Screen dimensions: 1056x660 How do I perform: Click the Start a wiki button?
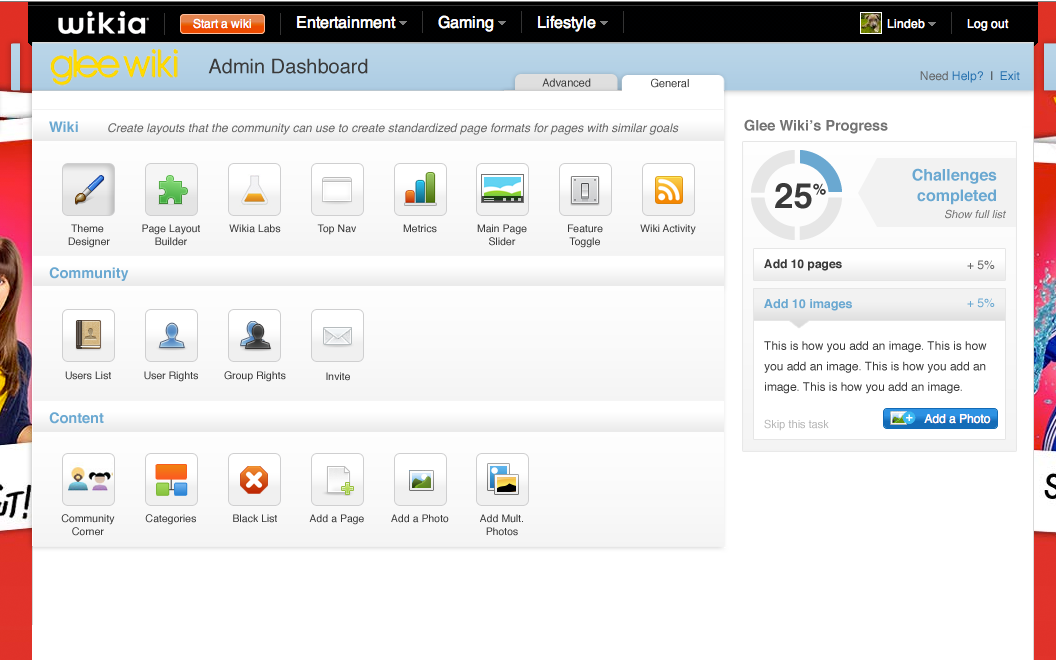tap(222, 24)
